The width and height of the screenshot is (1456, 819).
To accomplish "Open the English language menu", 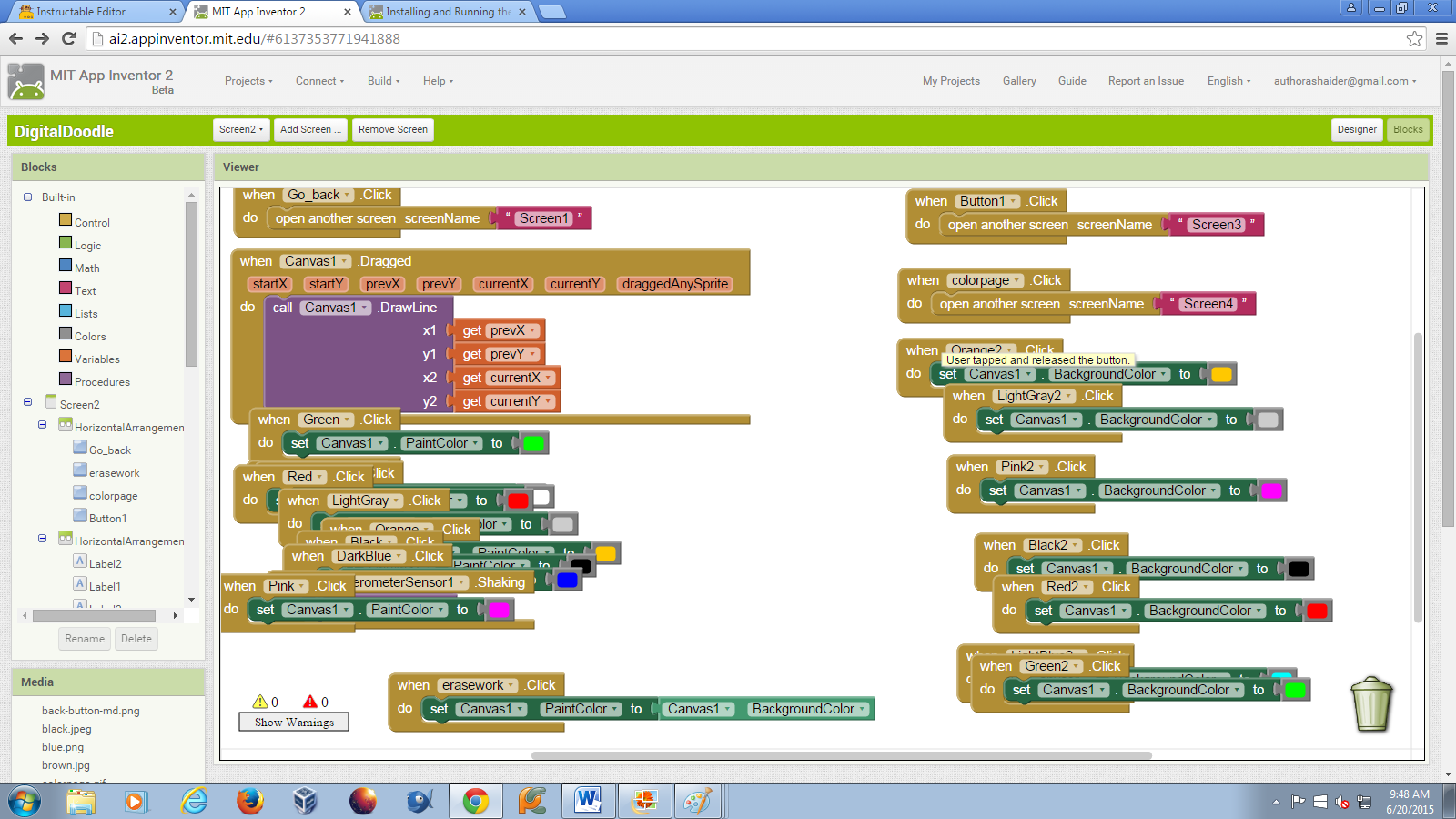I will (x=1228, y=81).
